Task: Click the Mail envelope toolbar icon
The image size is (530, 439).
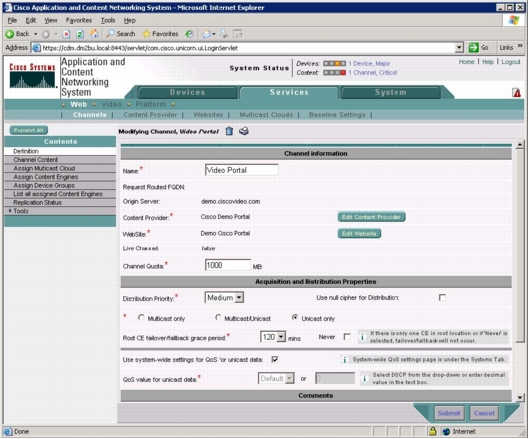Action: tap(207, 34)
